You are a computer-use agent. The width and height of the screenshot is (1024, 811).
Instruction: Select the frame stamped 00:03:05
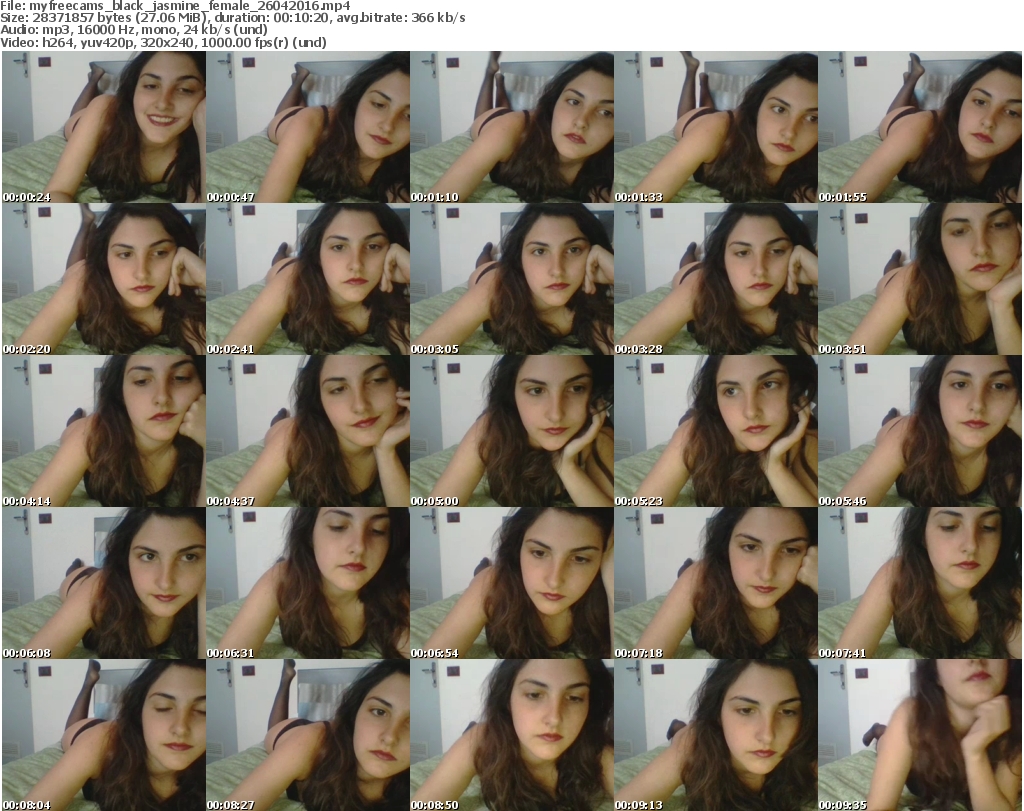pos(512,279)
